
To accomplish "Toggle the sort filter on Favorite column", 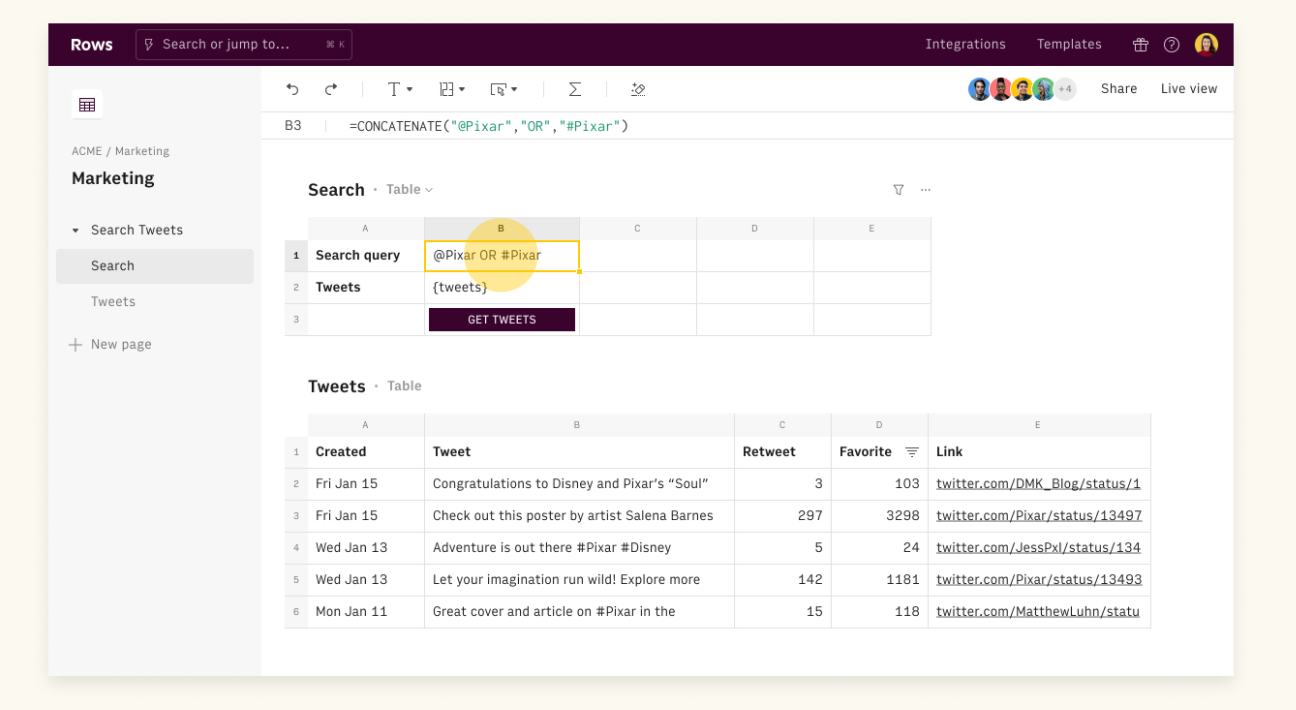I will 912,452.
